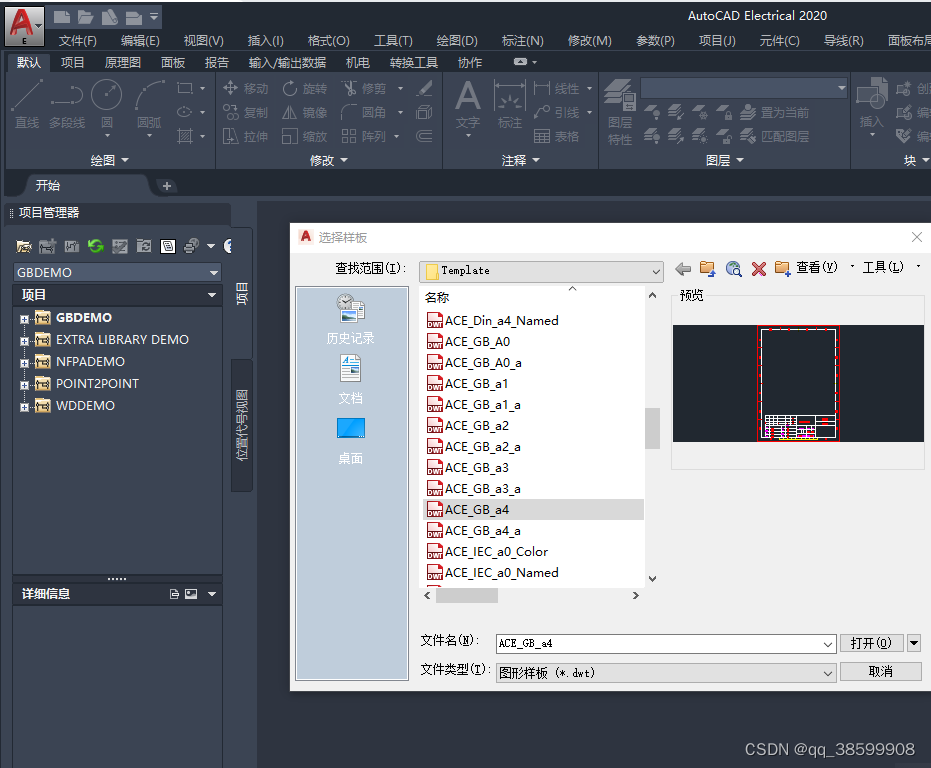This screenshot has width=931, height=768.
Task: Switch to the Reports (报告) ribbon tab
Action: [217, 62]
